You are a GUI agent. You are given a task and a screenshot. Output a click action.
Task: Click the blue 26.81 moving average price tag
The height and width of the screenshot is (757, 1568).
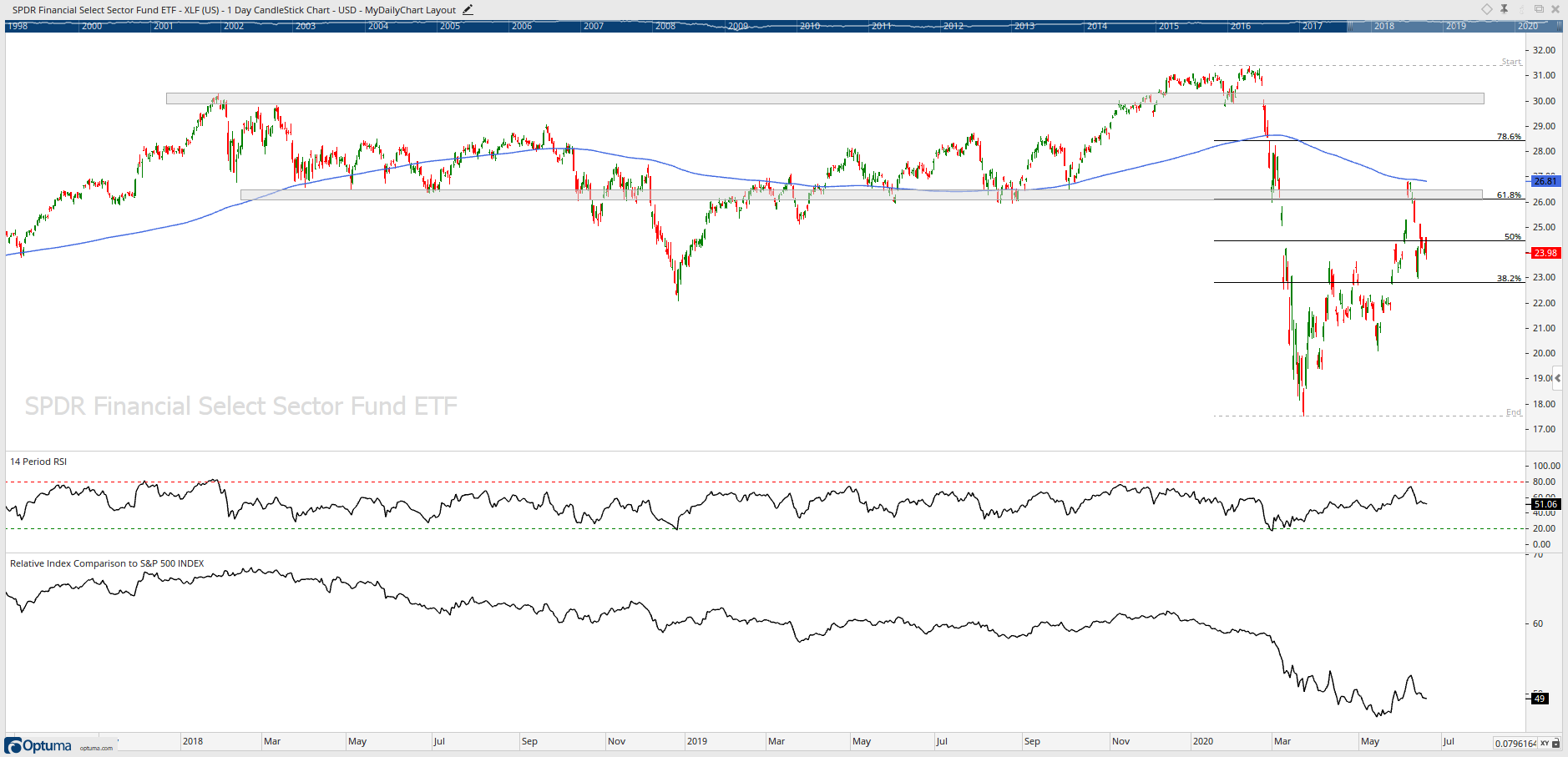coord(1545,181)
